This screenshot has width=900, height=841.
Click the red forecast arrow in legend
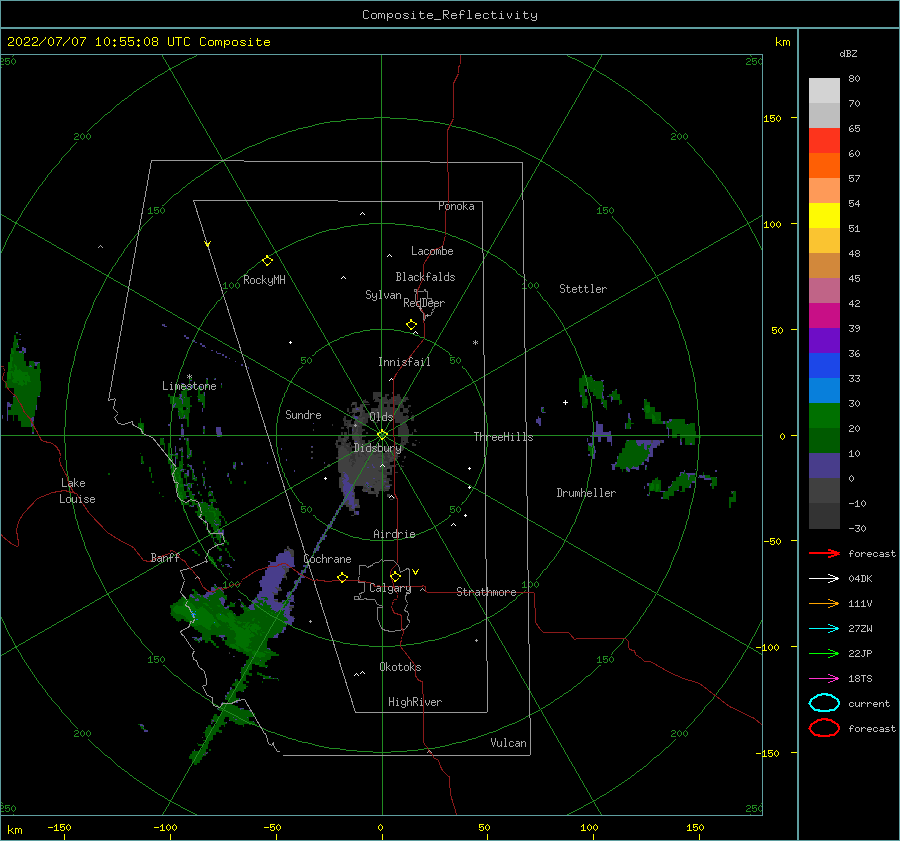(824, 553)
